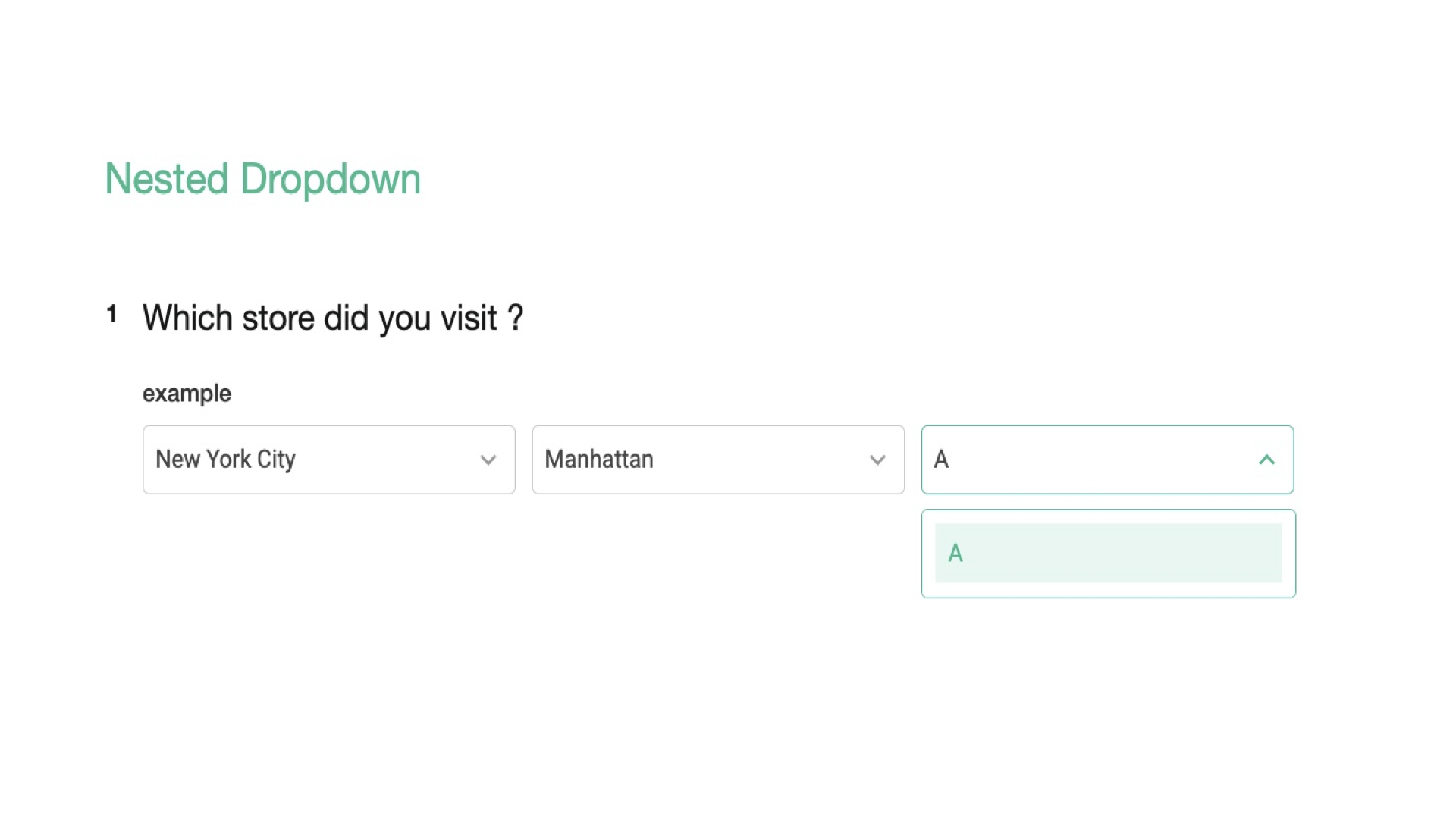Click the chevron arrow beside New York City
The height and width of the screenshot is (819, 1456).
(x=488, y=460)
